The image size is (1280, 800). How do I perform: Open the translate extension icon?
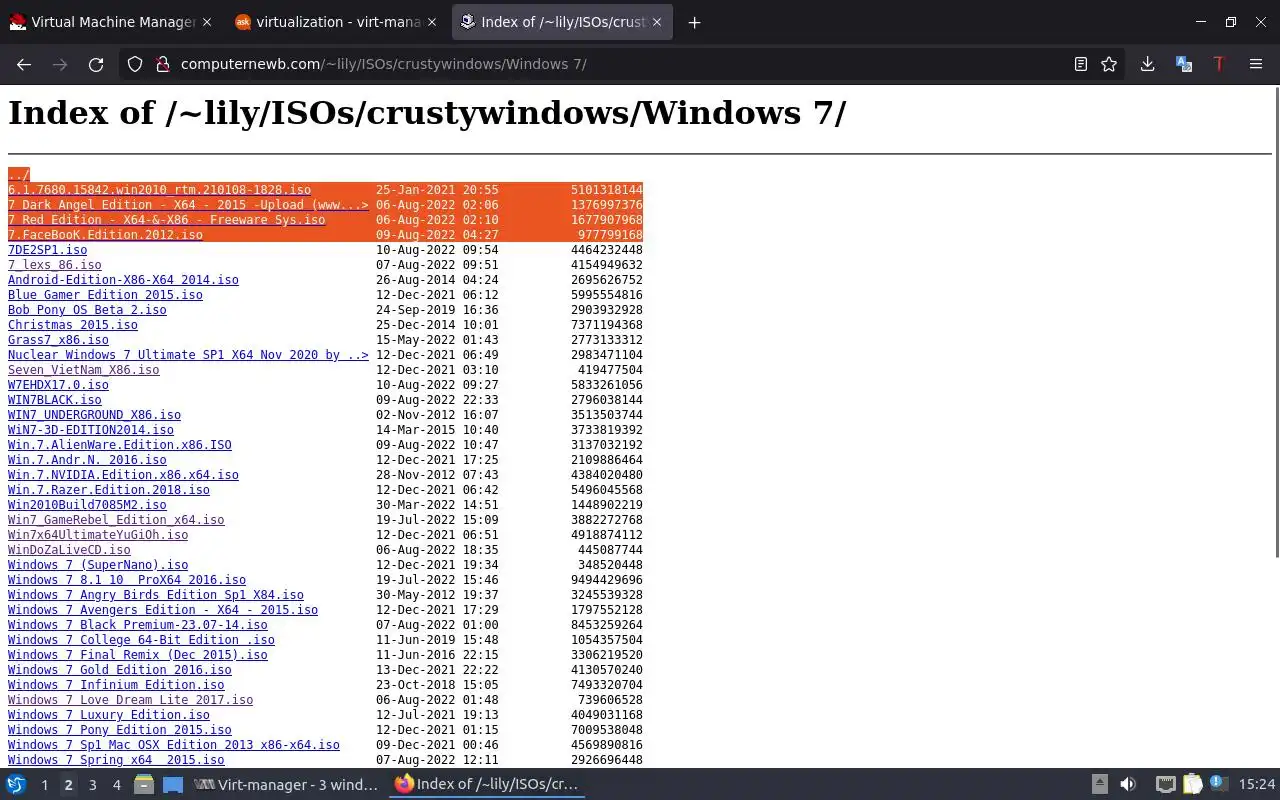click(1184, 64)
